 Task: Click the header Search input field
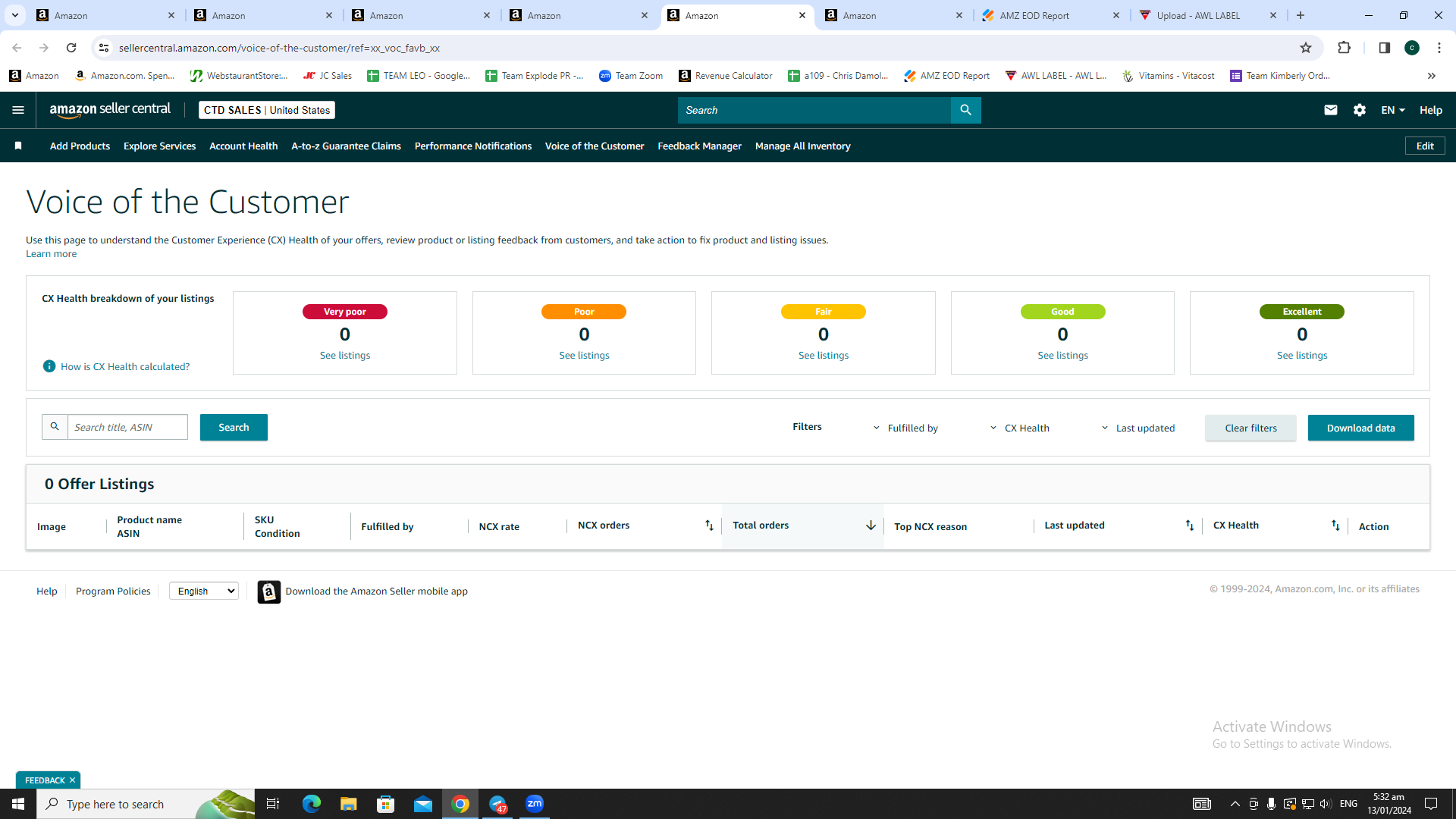[814, 110]
